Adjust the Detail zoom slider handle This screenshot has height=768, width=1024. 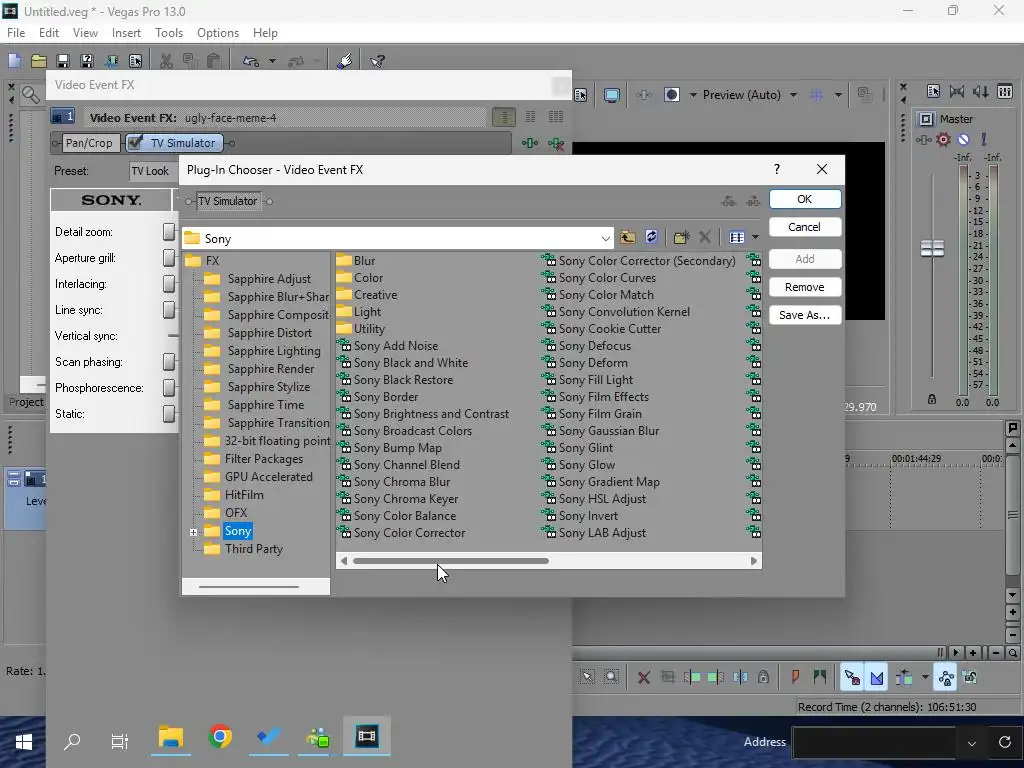tap(168, 232)
